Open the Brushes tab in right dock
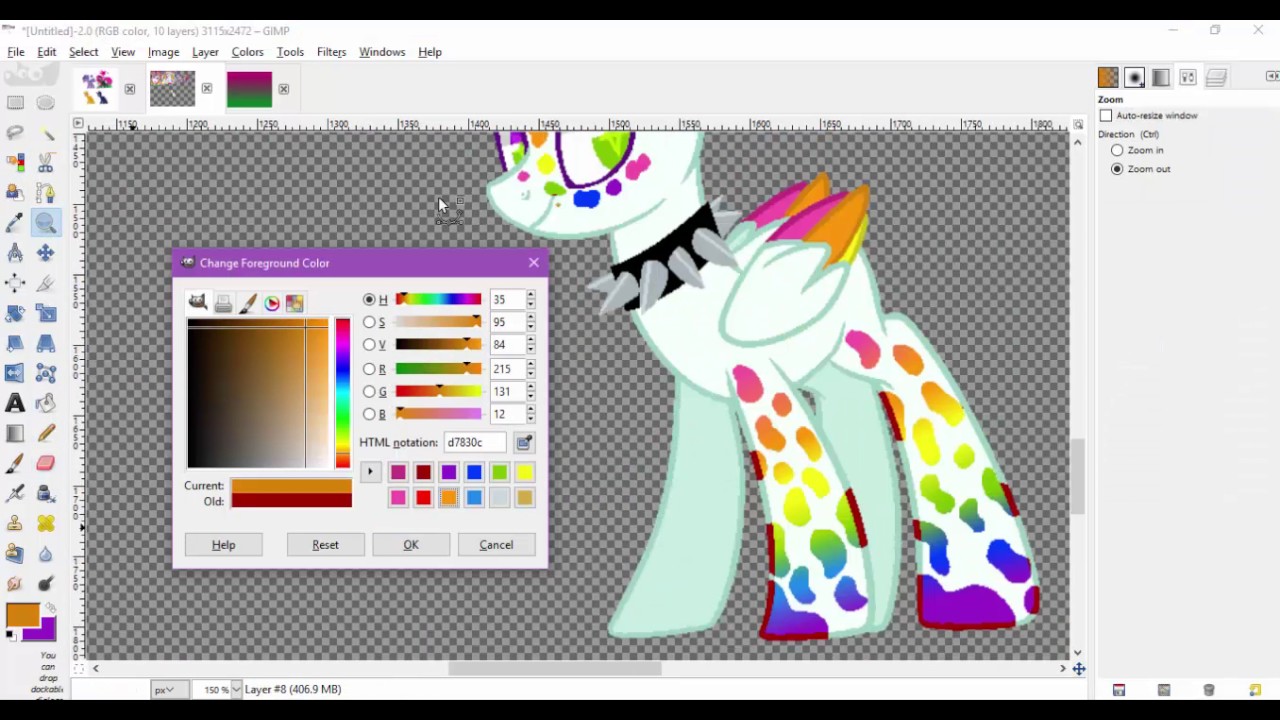 coord(1134,77)
